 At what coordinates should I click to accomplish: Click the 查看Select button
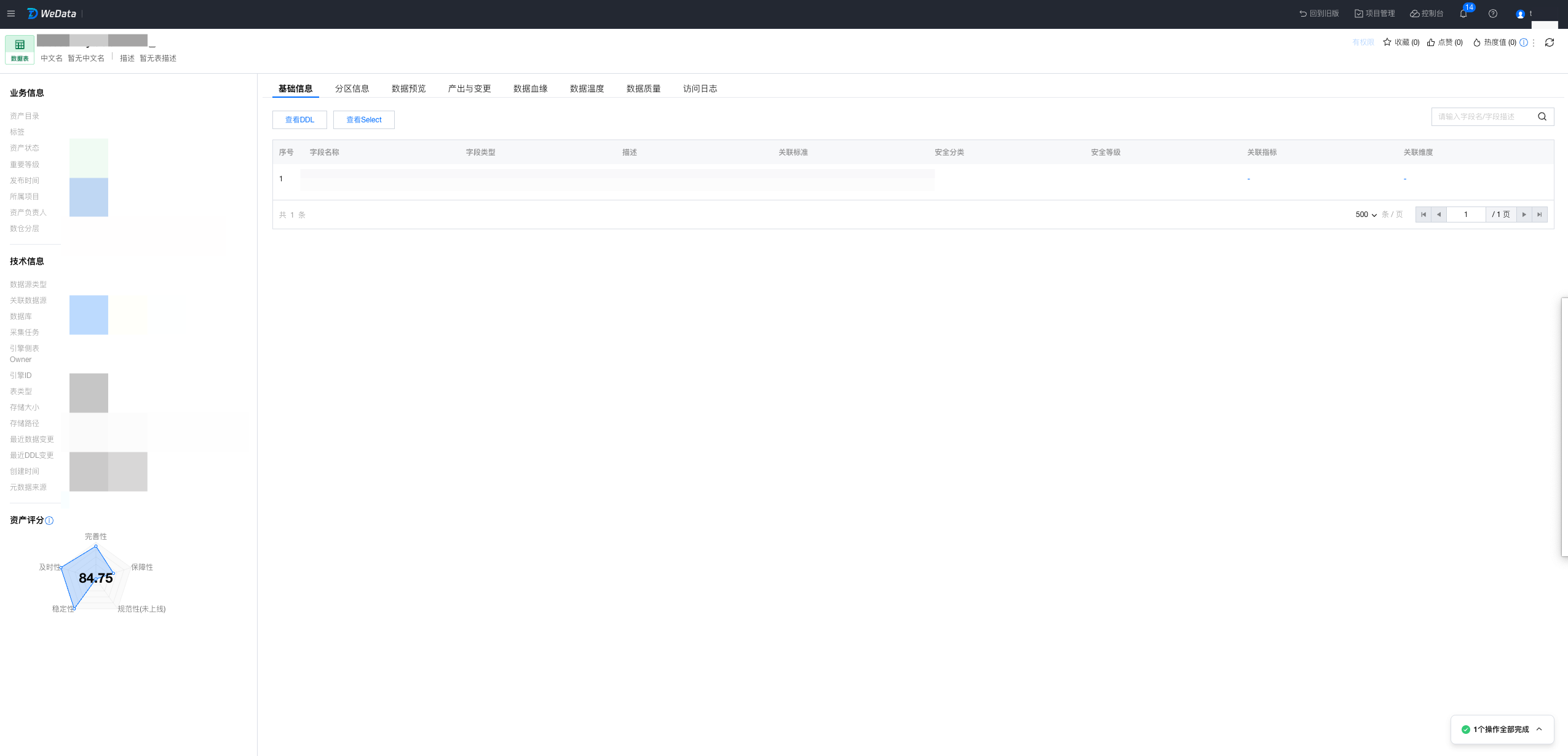[364, 120]
